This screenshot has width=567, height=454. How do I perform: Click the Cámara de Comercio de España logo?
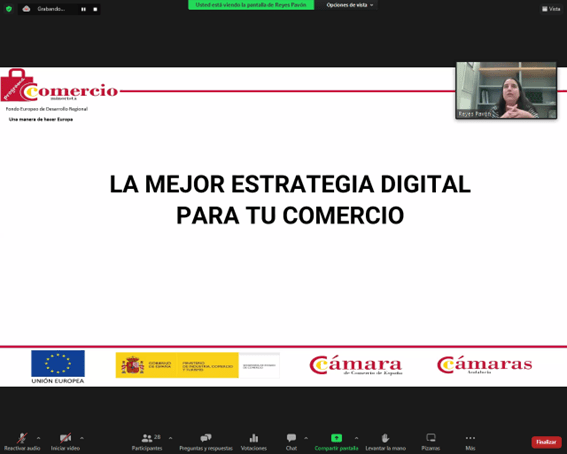click(356, 365)
